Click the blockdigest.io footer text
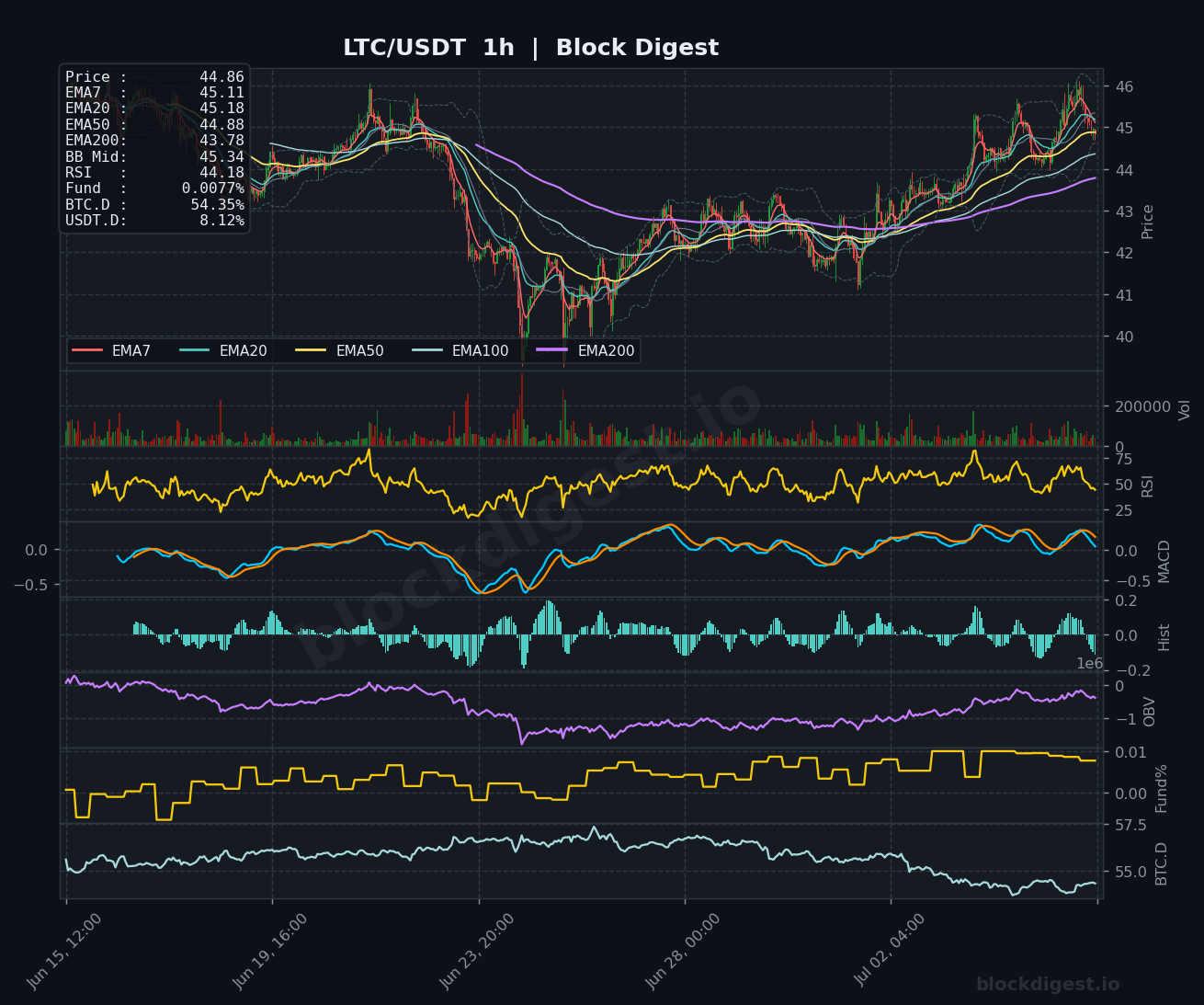Viewport: 1204px width, 1005px height. (x=1048, y=985)
